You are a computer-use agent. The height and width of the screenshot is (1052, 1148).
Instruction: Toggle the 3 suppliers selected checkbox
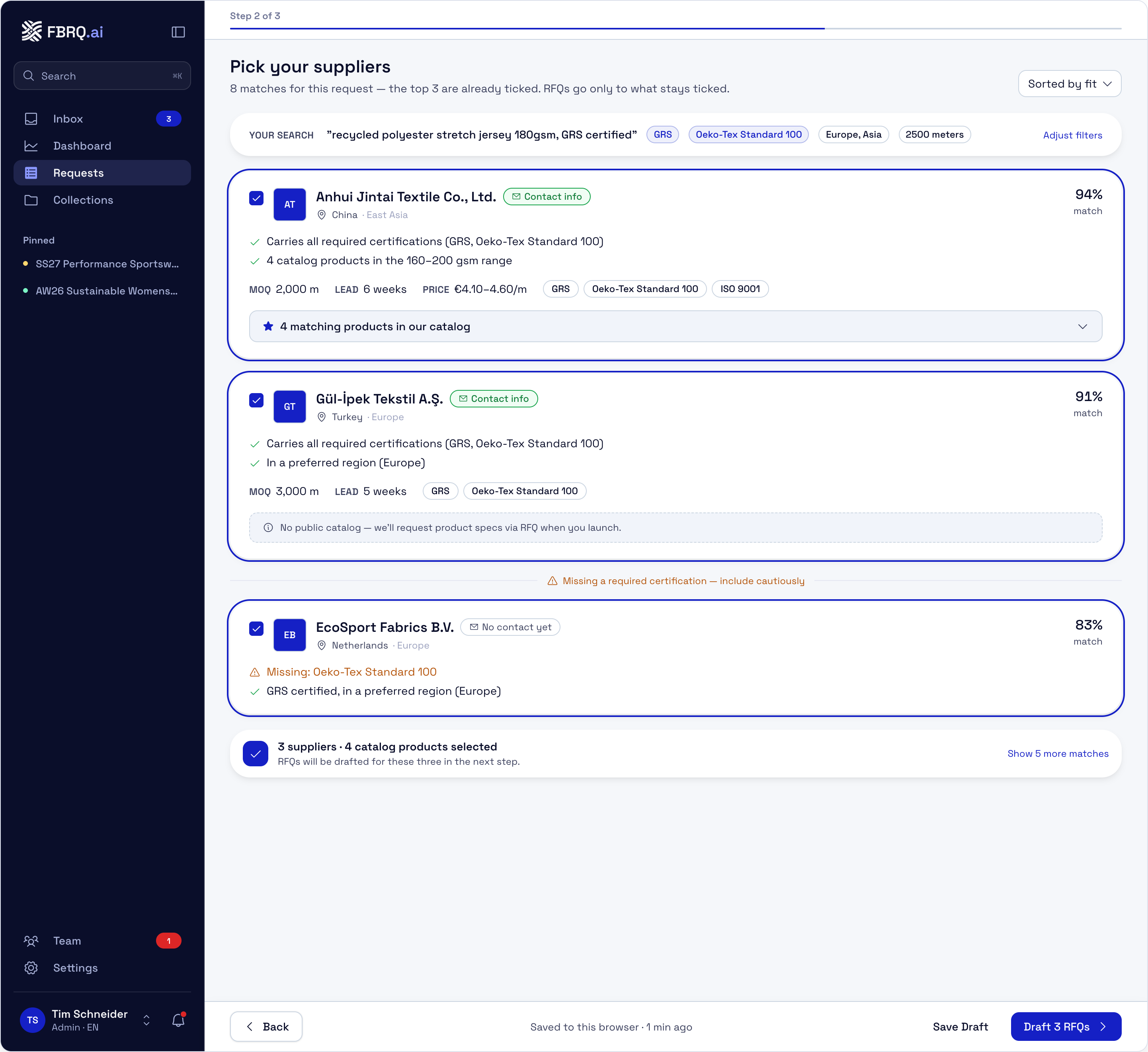(x=256, y=754)
